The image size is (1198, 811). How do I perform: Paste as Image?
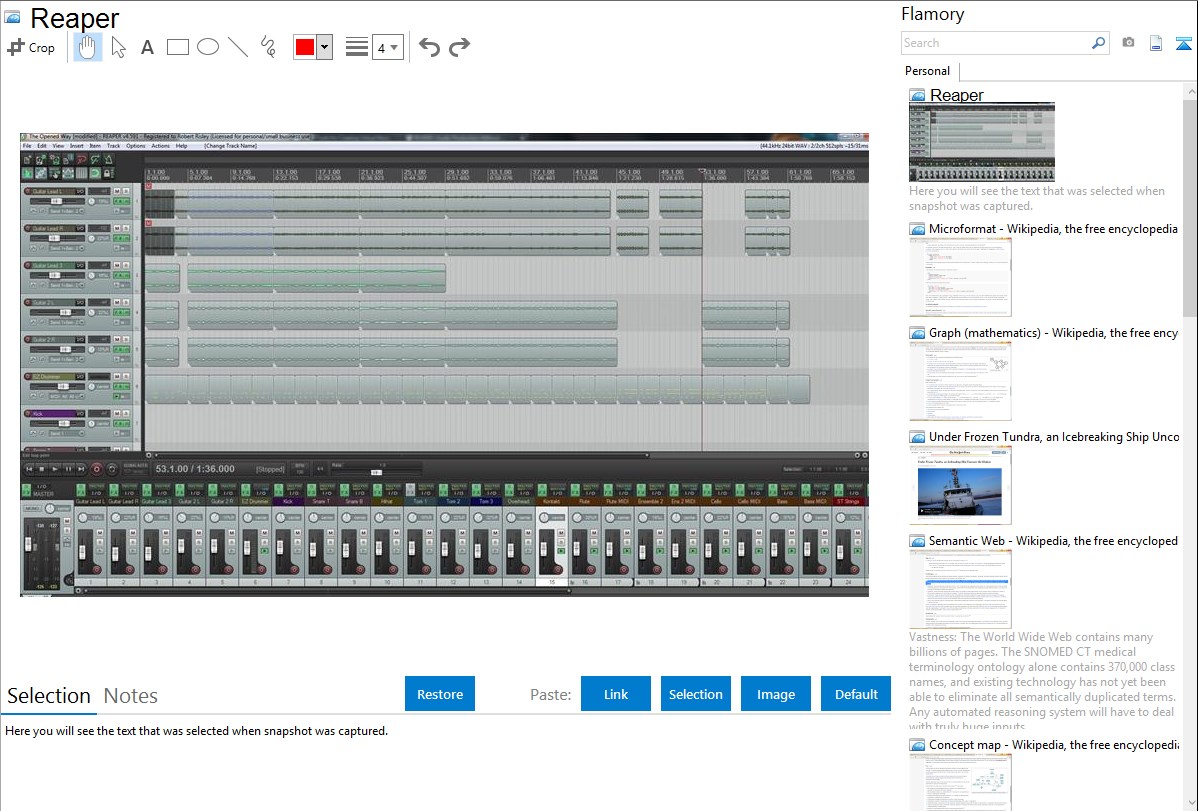pos(776,694)
